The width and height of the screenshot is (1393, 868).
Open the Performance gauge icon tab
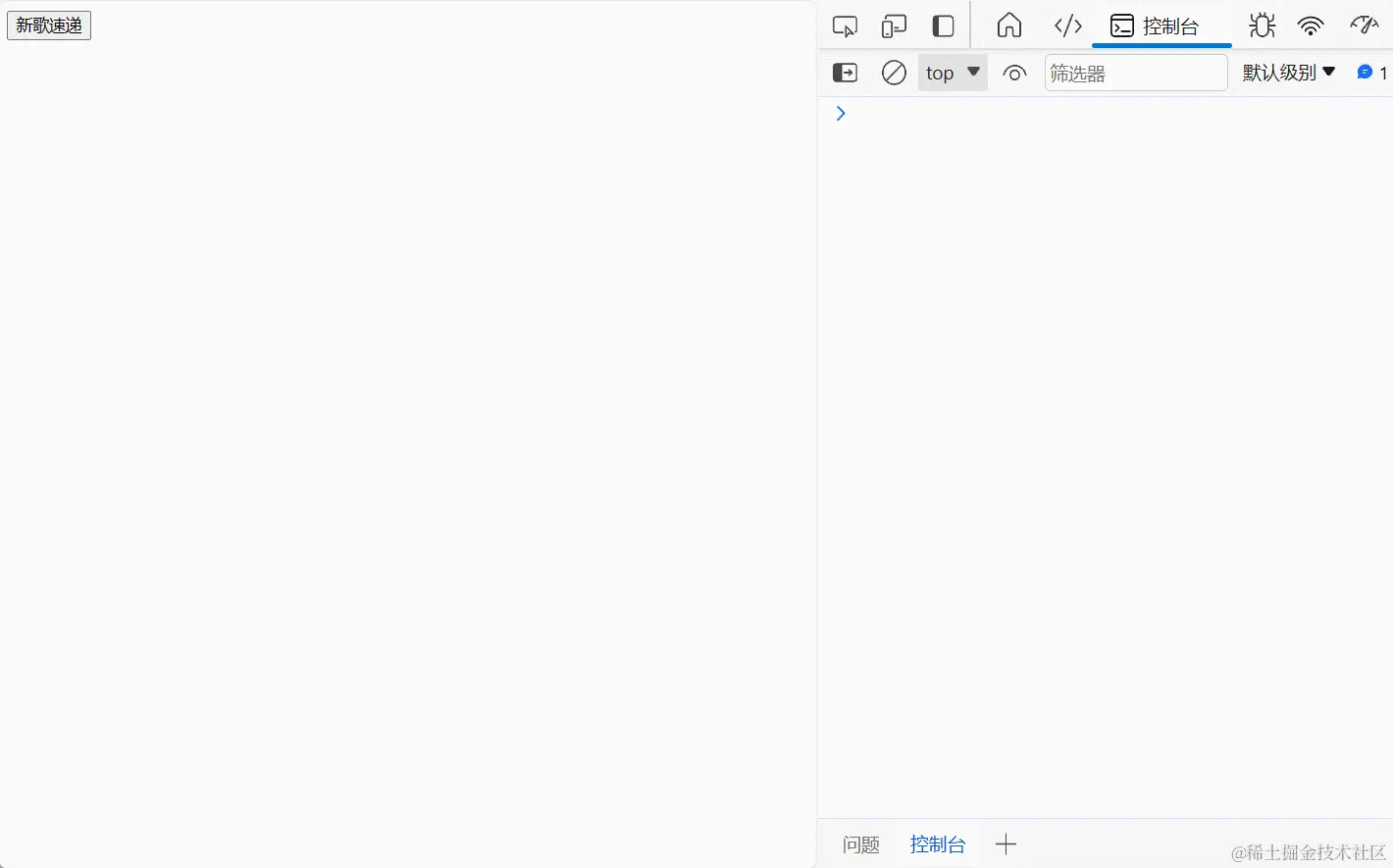pos(1364,26)
